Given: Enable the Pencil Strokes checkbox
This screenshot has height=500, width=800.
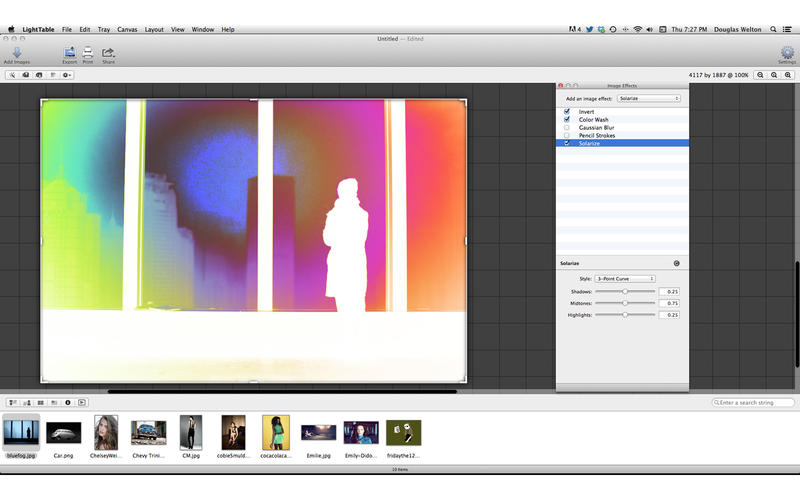Looking at the screenshot, I should point(567,135).
